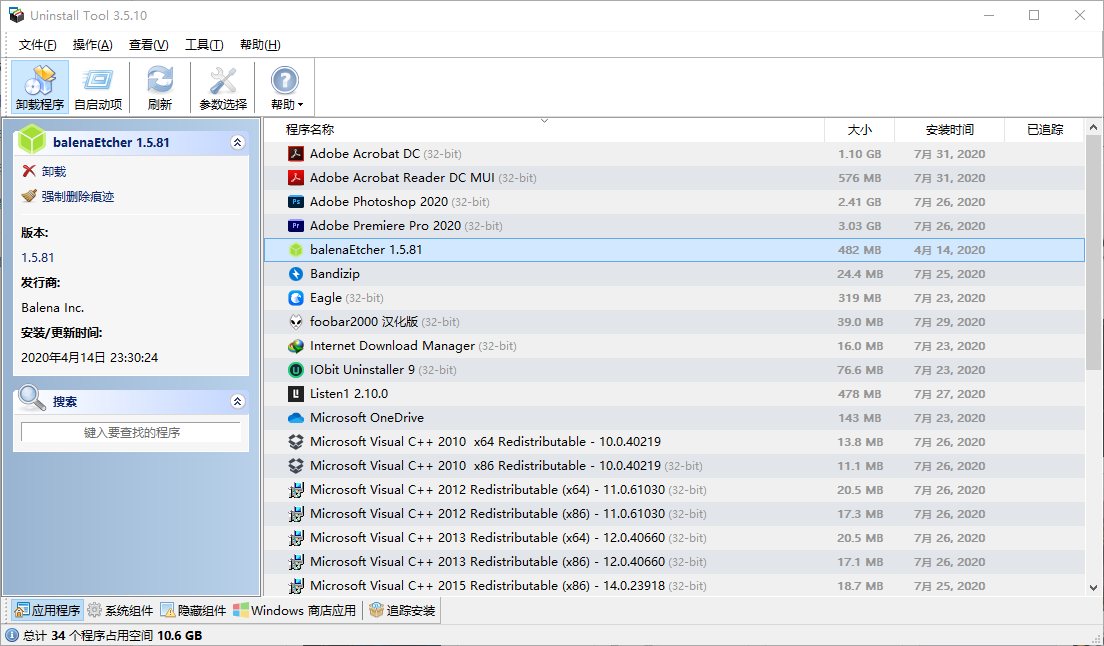Image resolution: width=1104 pixels, height=646 pixels.
Task: Click the scrollbar down arrow
Action: (1093, 587)
